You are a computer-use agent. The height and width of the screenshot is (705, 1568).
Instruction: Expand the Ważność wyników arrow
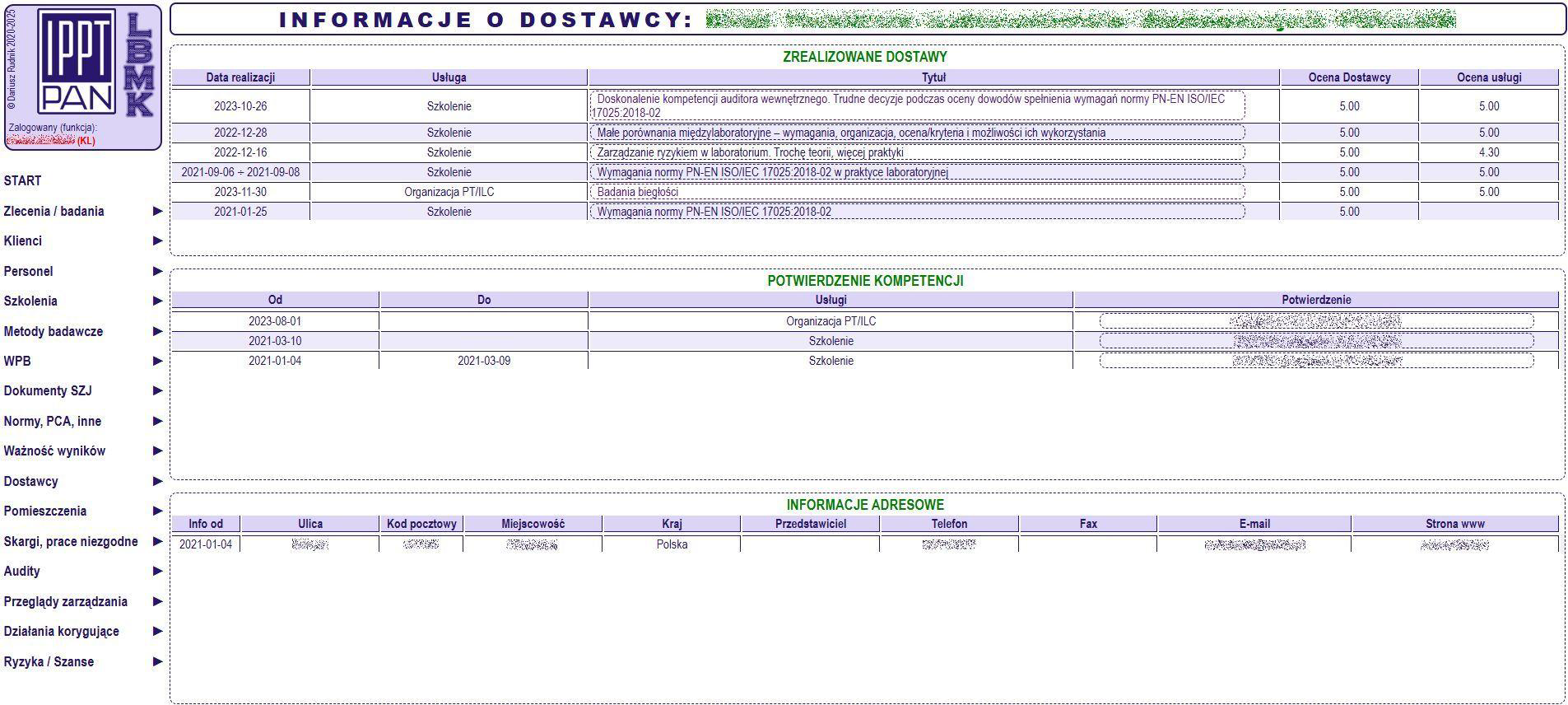click(x=157, y=451)
